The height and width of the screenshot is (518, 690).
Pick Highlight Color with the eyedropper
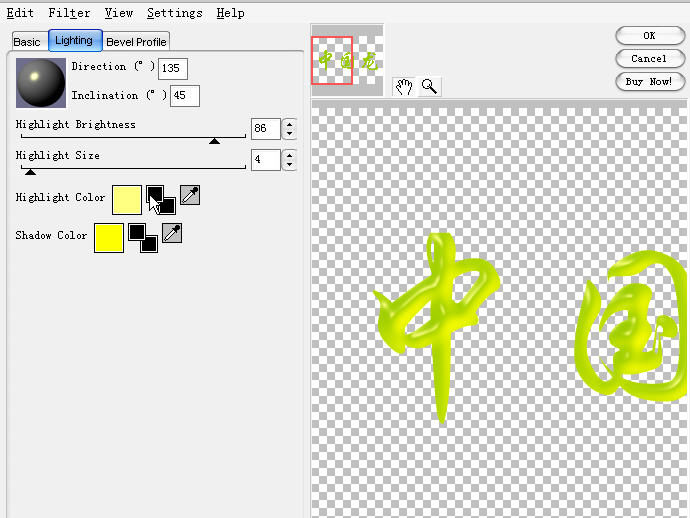click(x=190, y=196)
